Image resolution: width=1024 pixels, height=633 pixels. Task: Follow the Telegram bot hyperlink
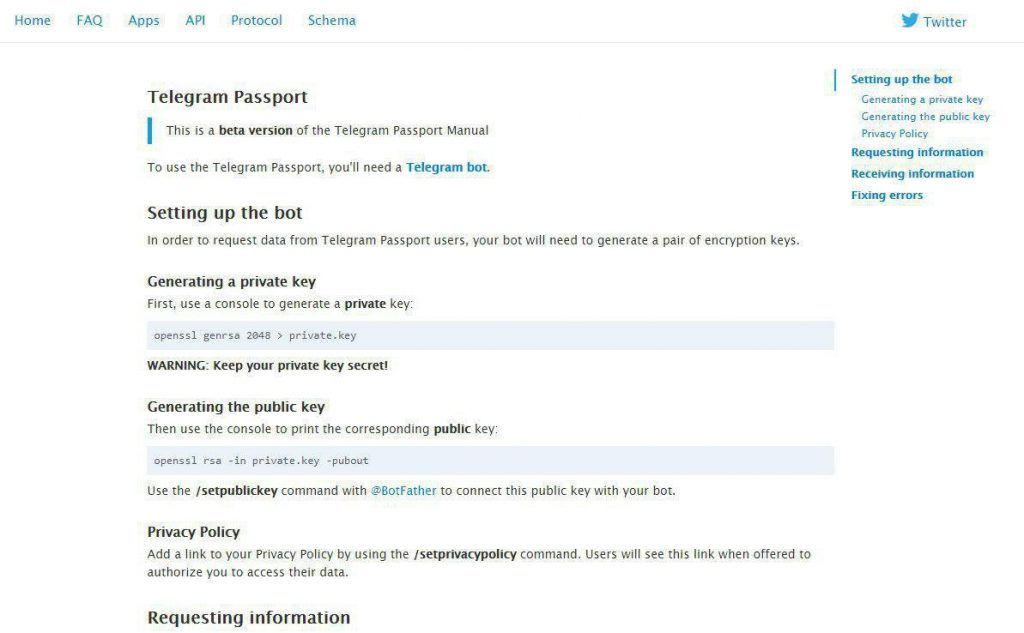[447, 167]
